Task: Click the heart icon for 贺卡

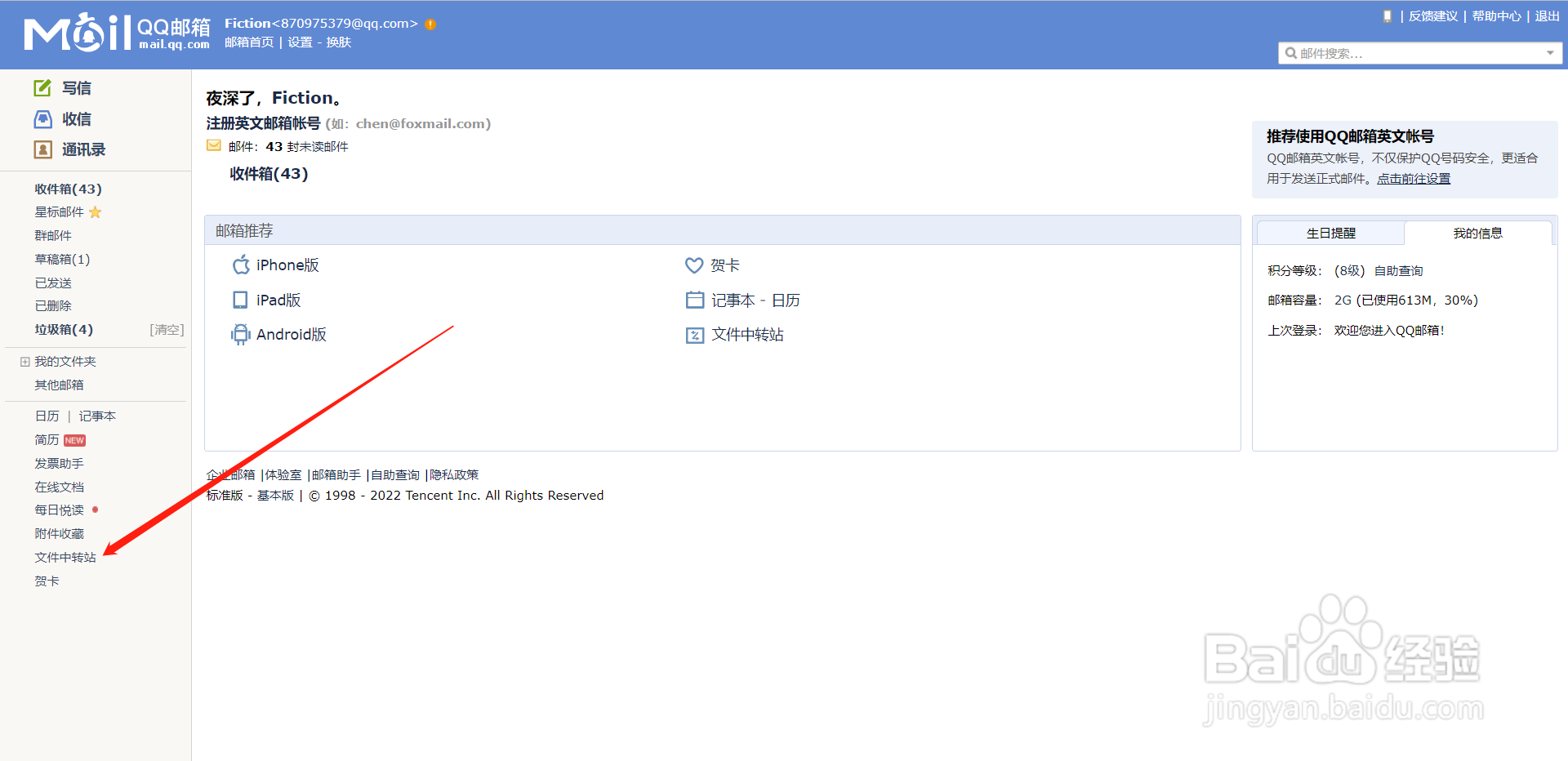Action: tap(694, 265)
